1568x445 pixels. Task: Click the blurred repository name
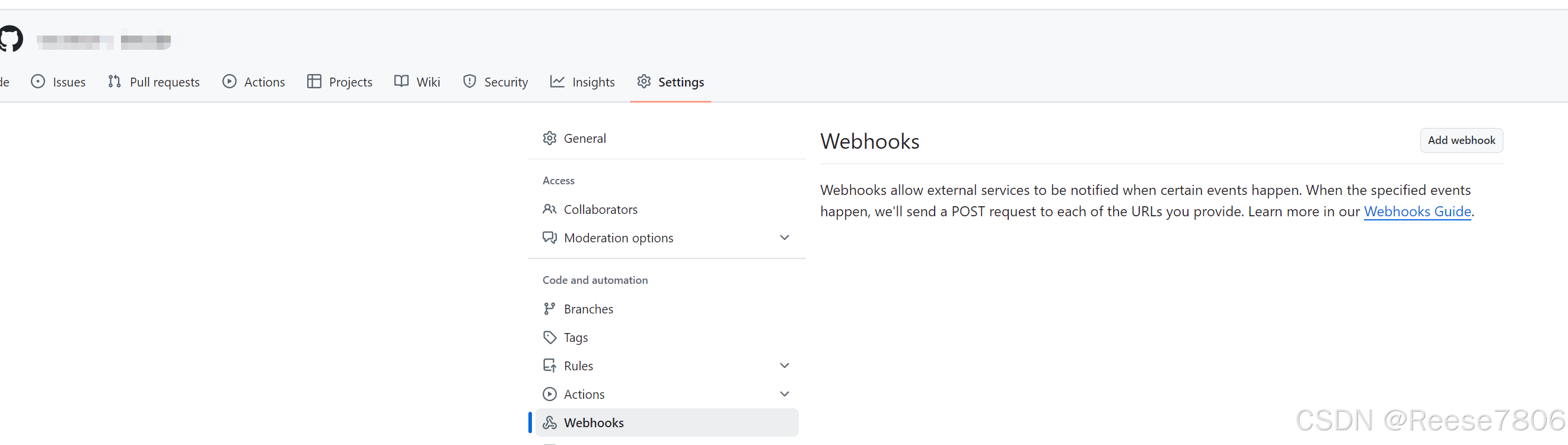(145, 41)
